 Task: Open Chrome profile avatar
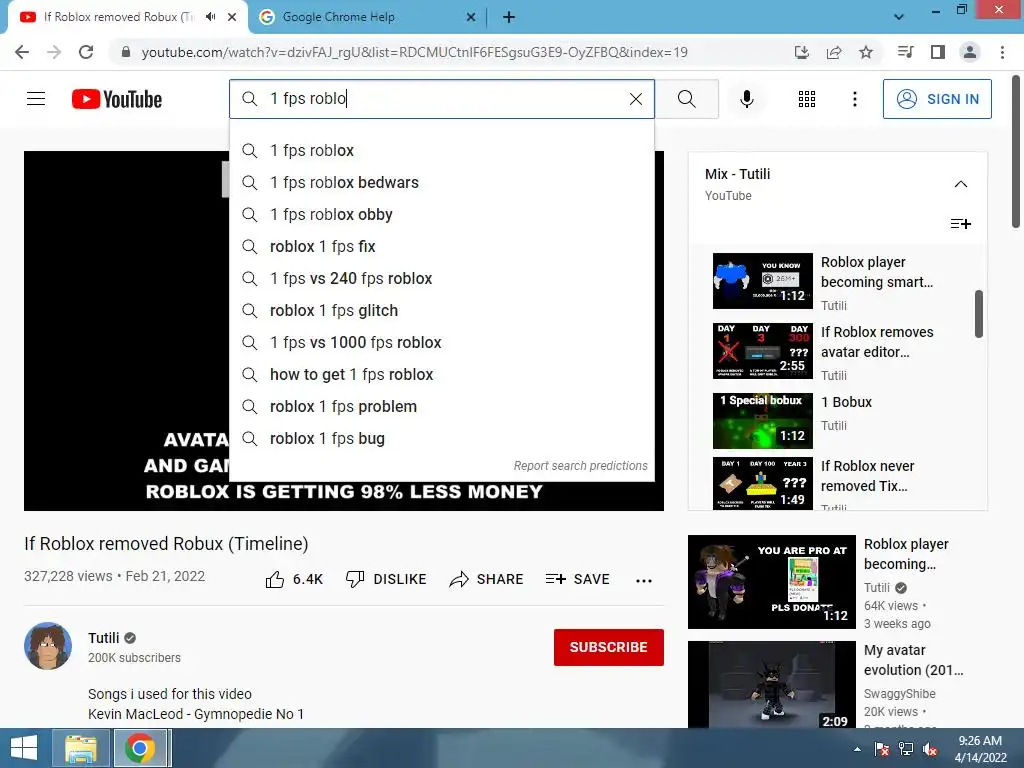pyautogui.click(x=970, y=52)
